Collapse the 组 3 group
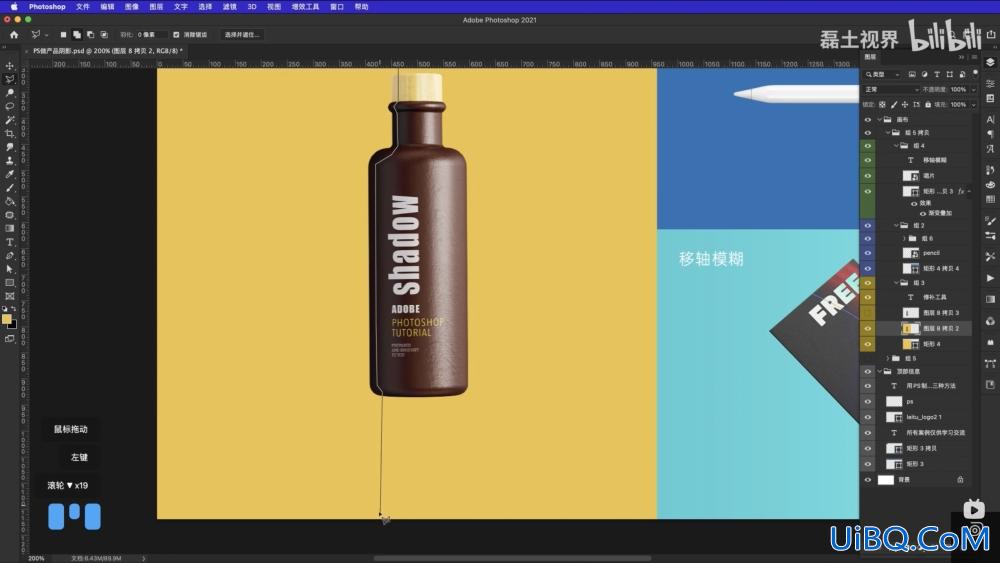This screenshot has height=563, width=1000. click(896, 282)
